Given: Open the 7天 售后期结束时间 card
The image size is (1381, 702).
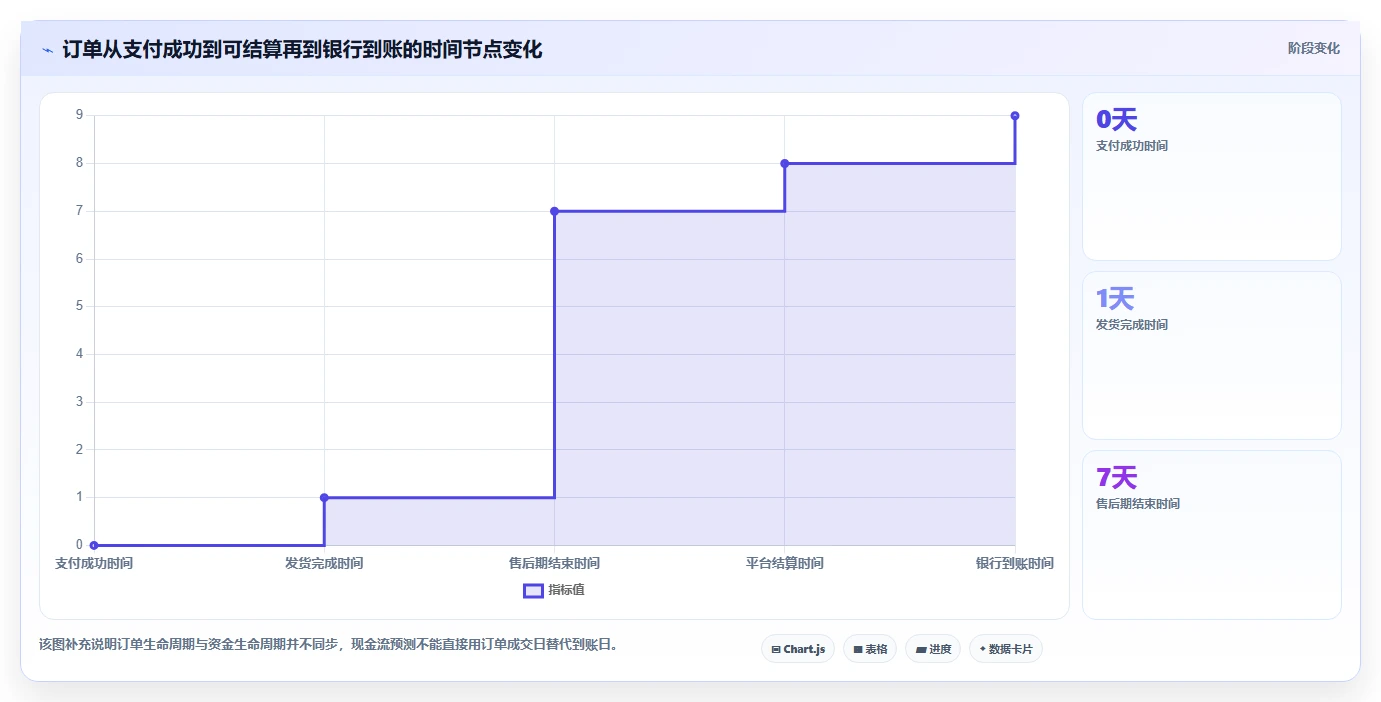Looking at the screenshot, I should point(1211,535).
